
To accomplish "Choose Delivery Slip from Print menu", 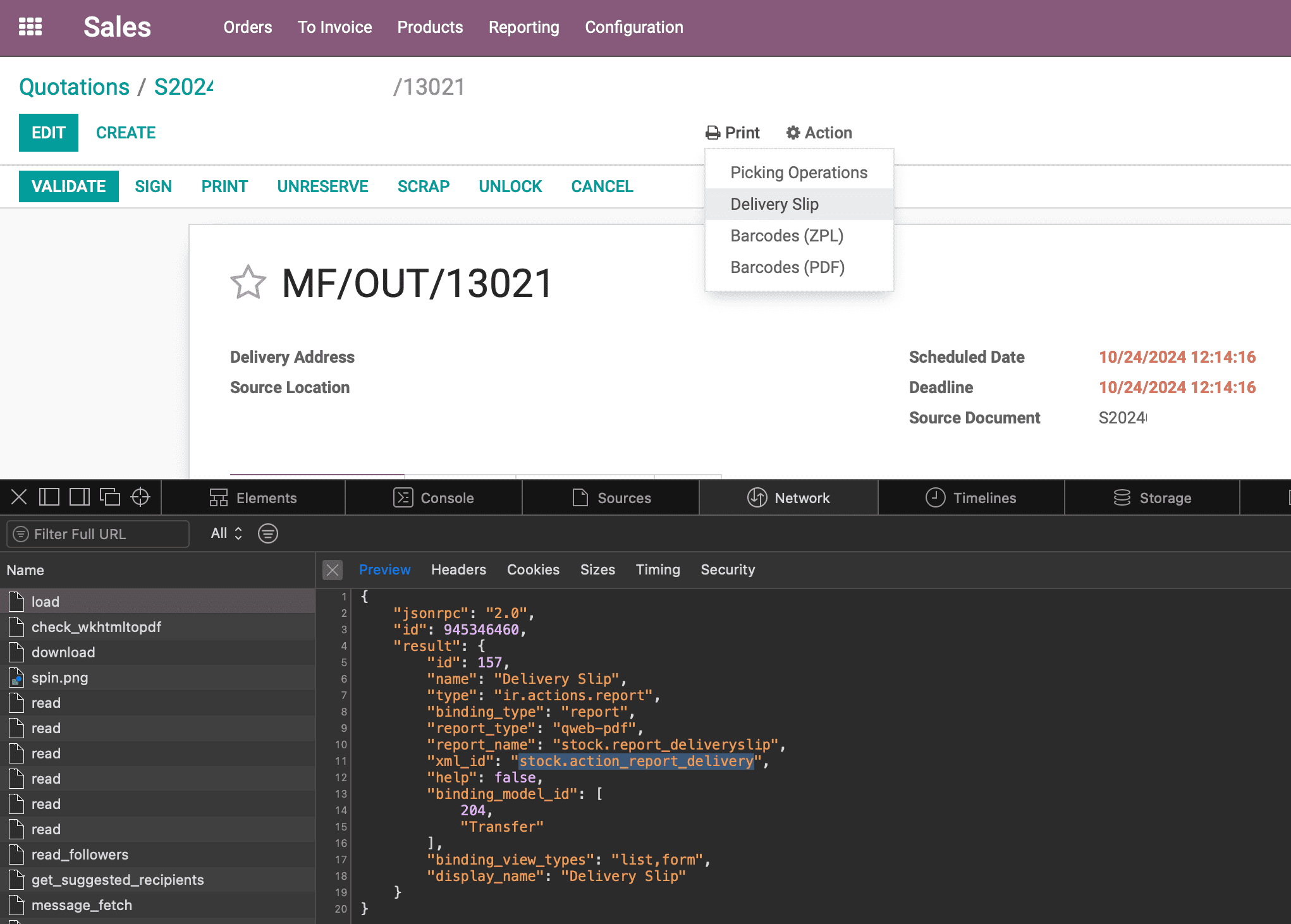I will click(799, 204).
